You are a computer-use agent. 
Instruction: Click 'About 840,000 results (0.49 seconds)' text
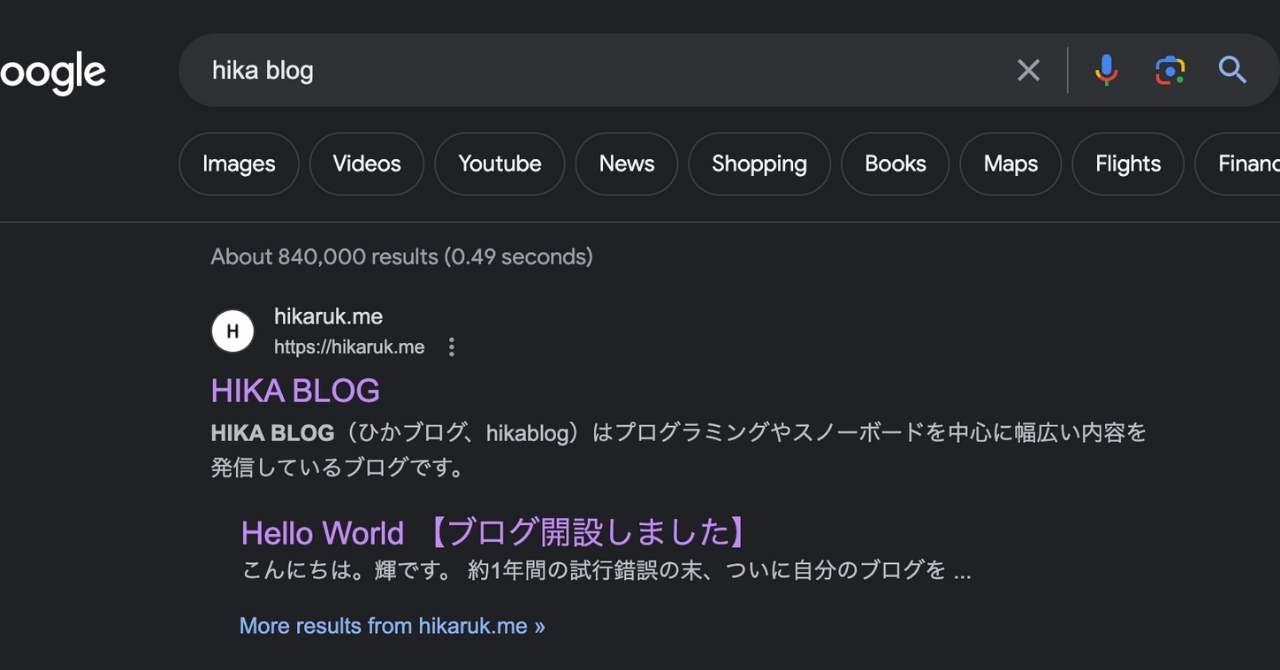(402, 257)
